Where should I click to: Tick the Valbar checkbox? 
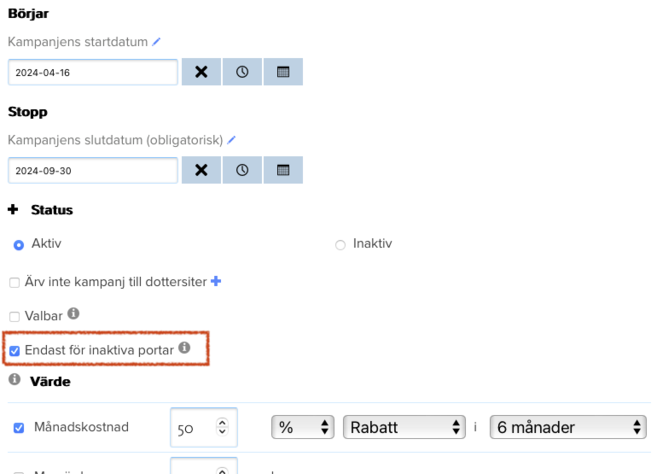click(15, 316)
